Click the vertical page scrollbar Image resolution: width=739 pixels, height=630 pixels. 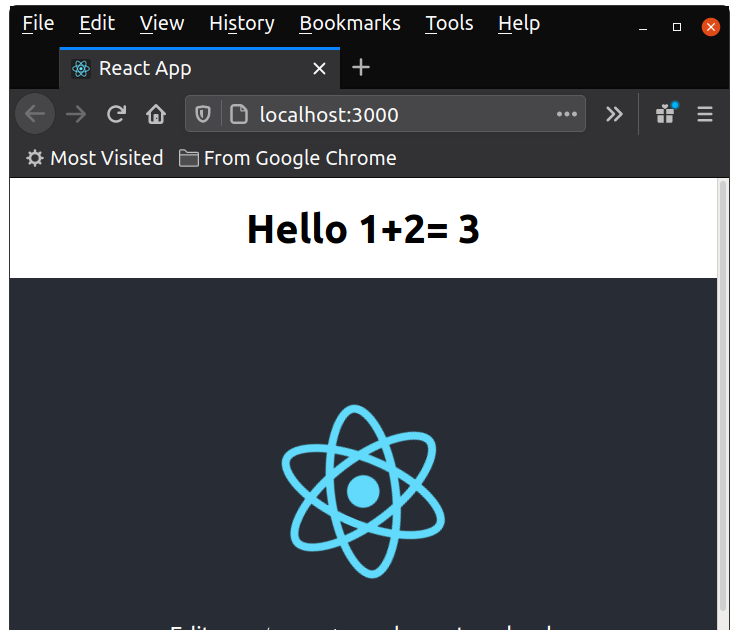click(723, 396)
